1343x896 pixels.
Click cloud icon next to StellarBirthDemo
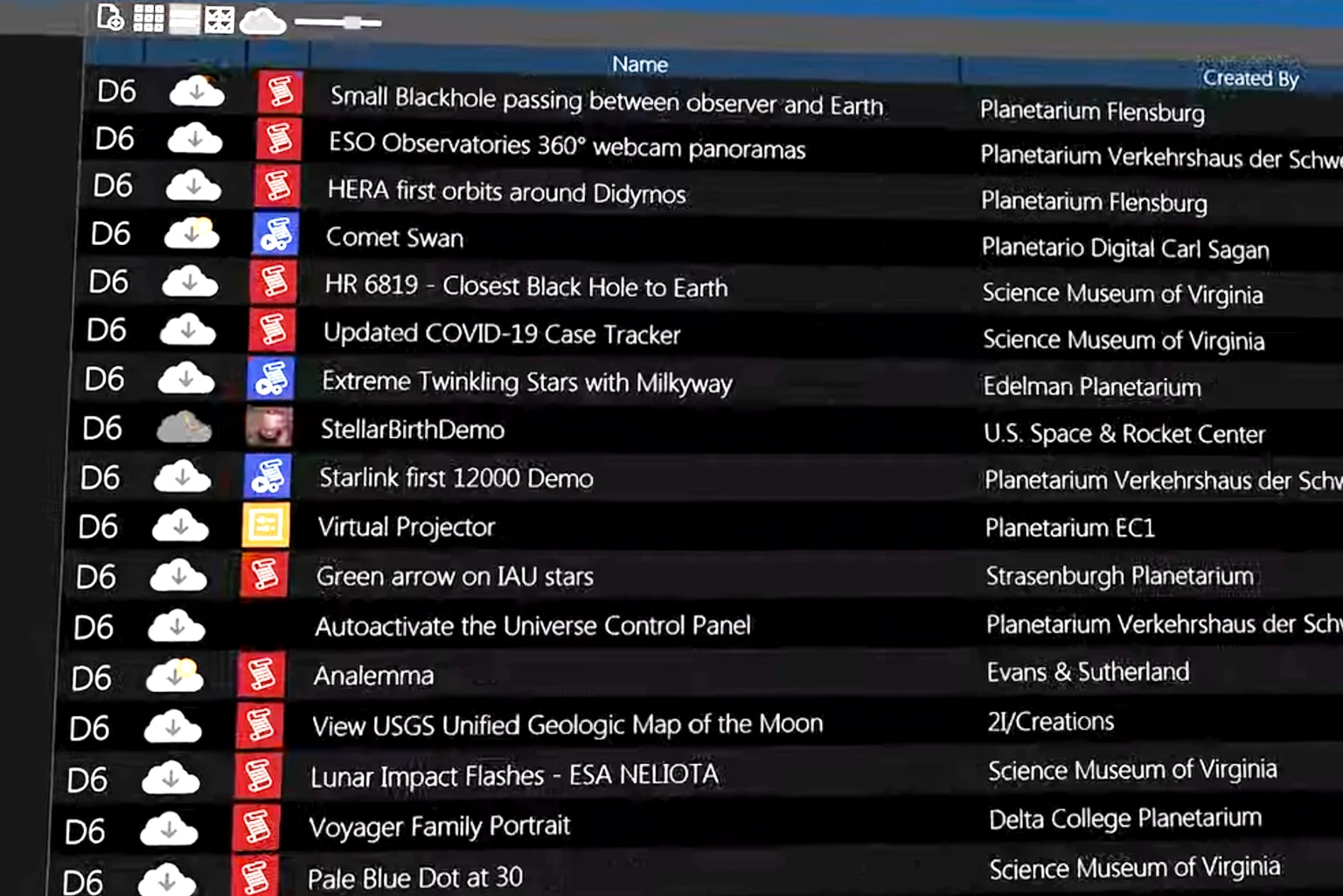pos(184,427)
